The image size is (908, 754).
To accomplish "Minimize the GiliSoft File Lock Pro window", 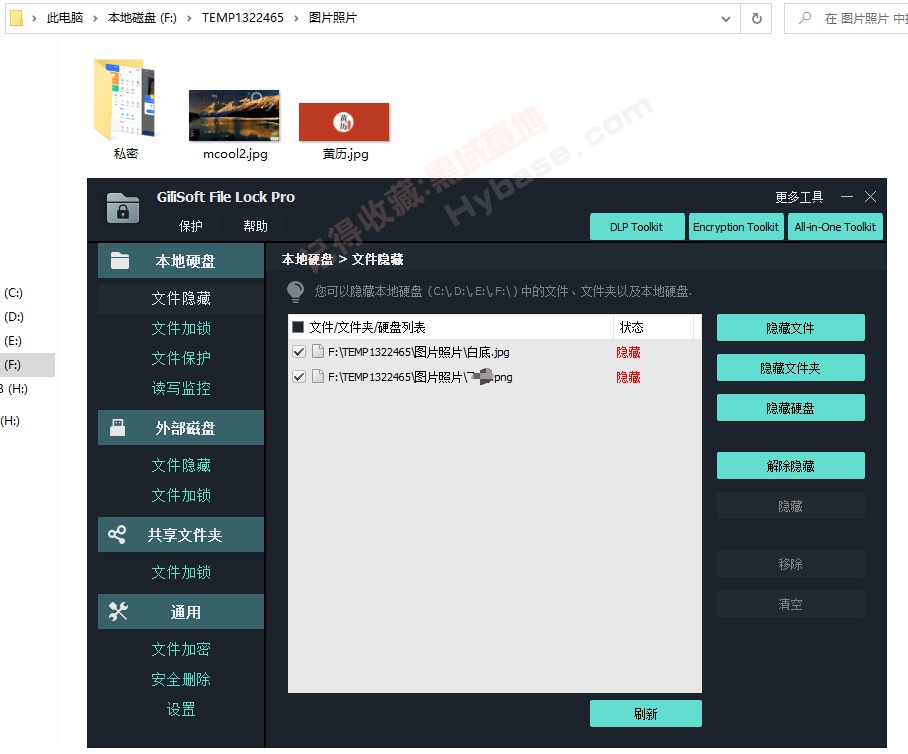I will point(847,197).
